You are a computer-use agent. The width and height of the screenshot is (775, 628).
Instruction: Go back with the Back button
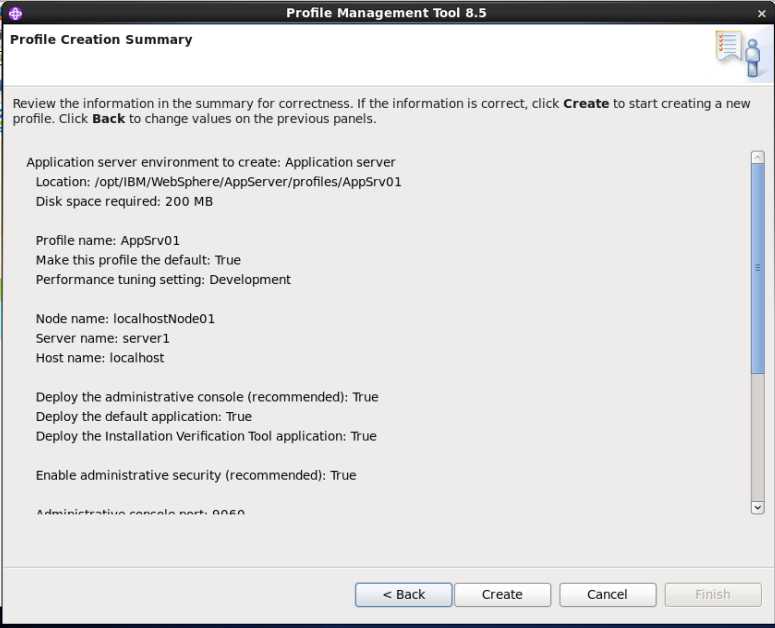click(403, 594)
